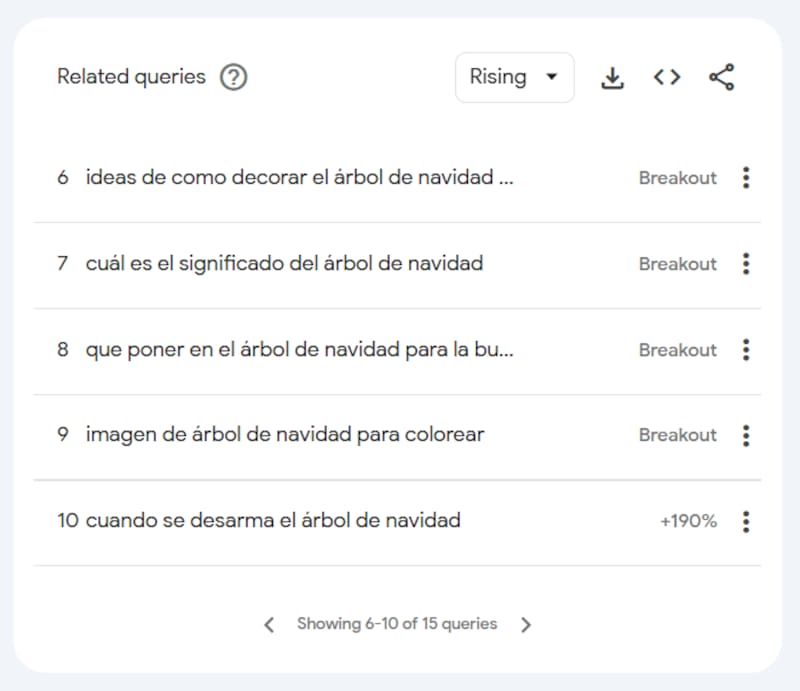Share the Related queries card
This screenshot has height=691, width=800.
(x=721, y=76)
